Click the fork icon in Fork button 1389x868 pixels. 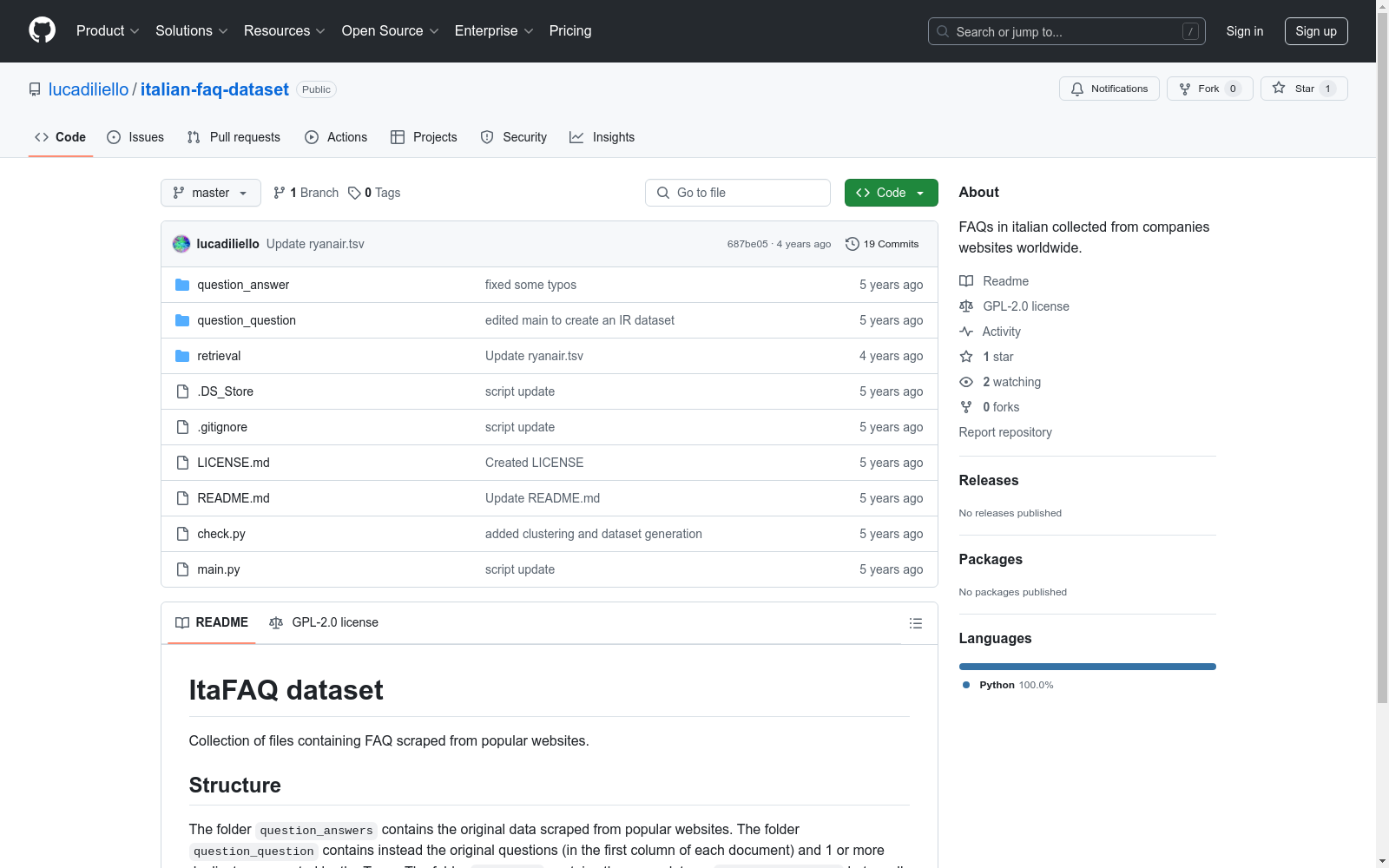tap(1185, 89)
